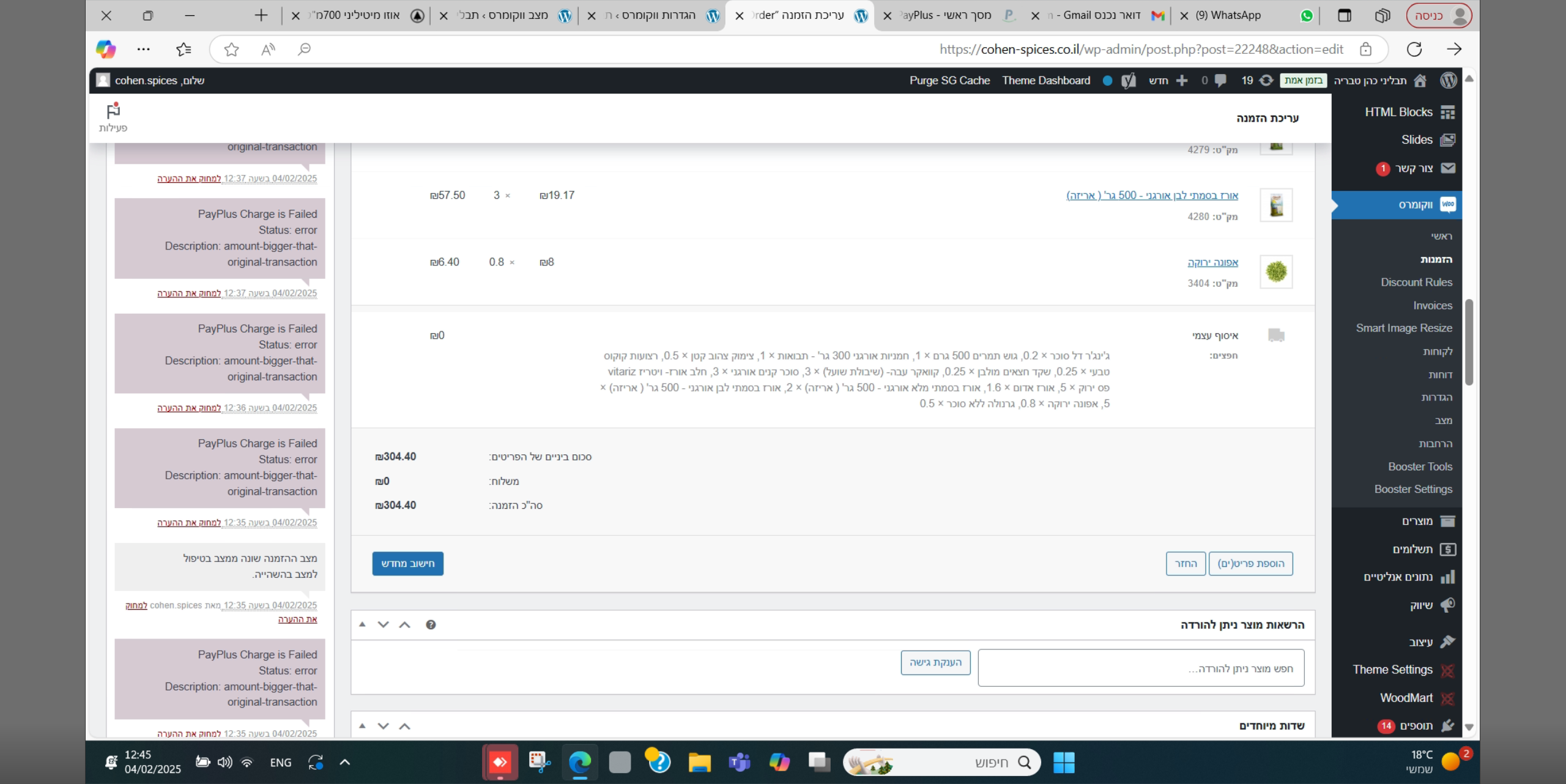Click the WordPress logo in admin bar
Image resolution: width=1566 pixels, height=784 pixels.
[x=1448, y=81]
